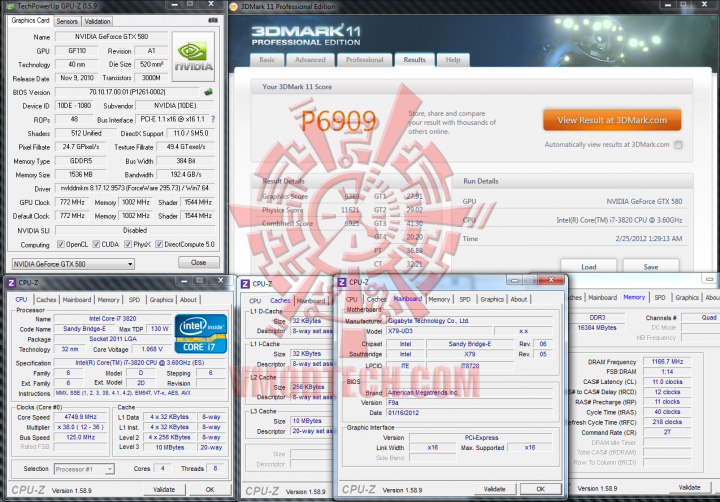Toggle the DirectCompute 5.0 checkbox

pyautogui.click(x=159, y=244)
